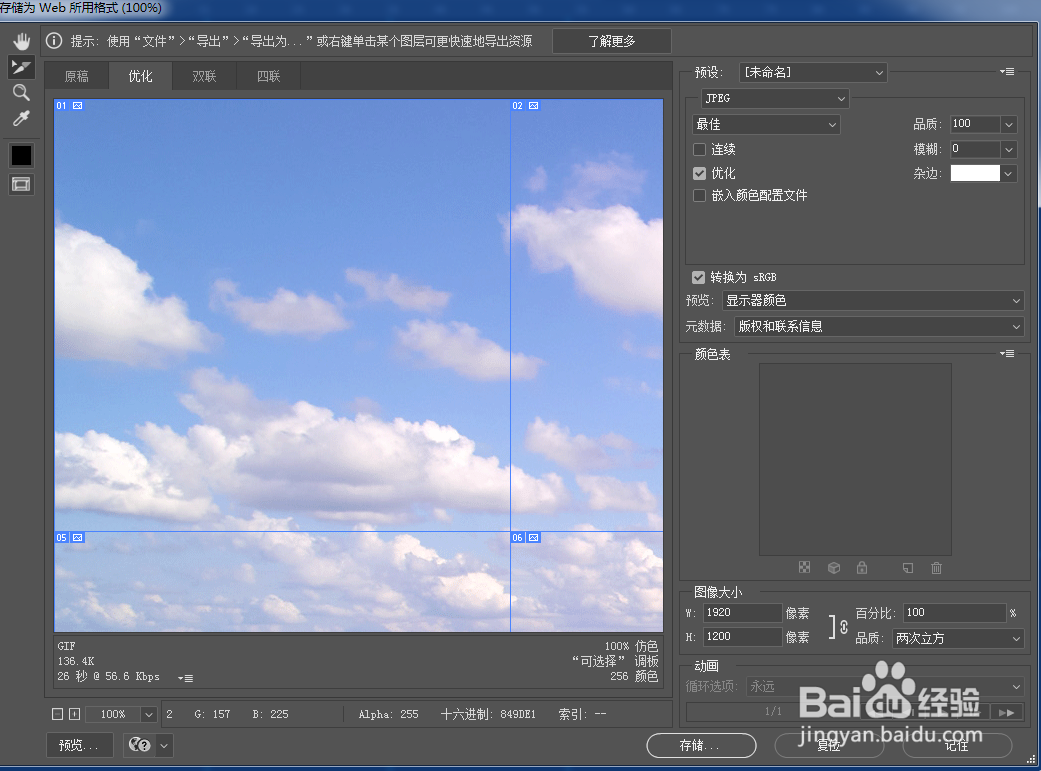This screenshot has width=1041, height=771.
Task: Click slice 05 badge icon
Action: point(78,537)
